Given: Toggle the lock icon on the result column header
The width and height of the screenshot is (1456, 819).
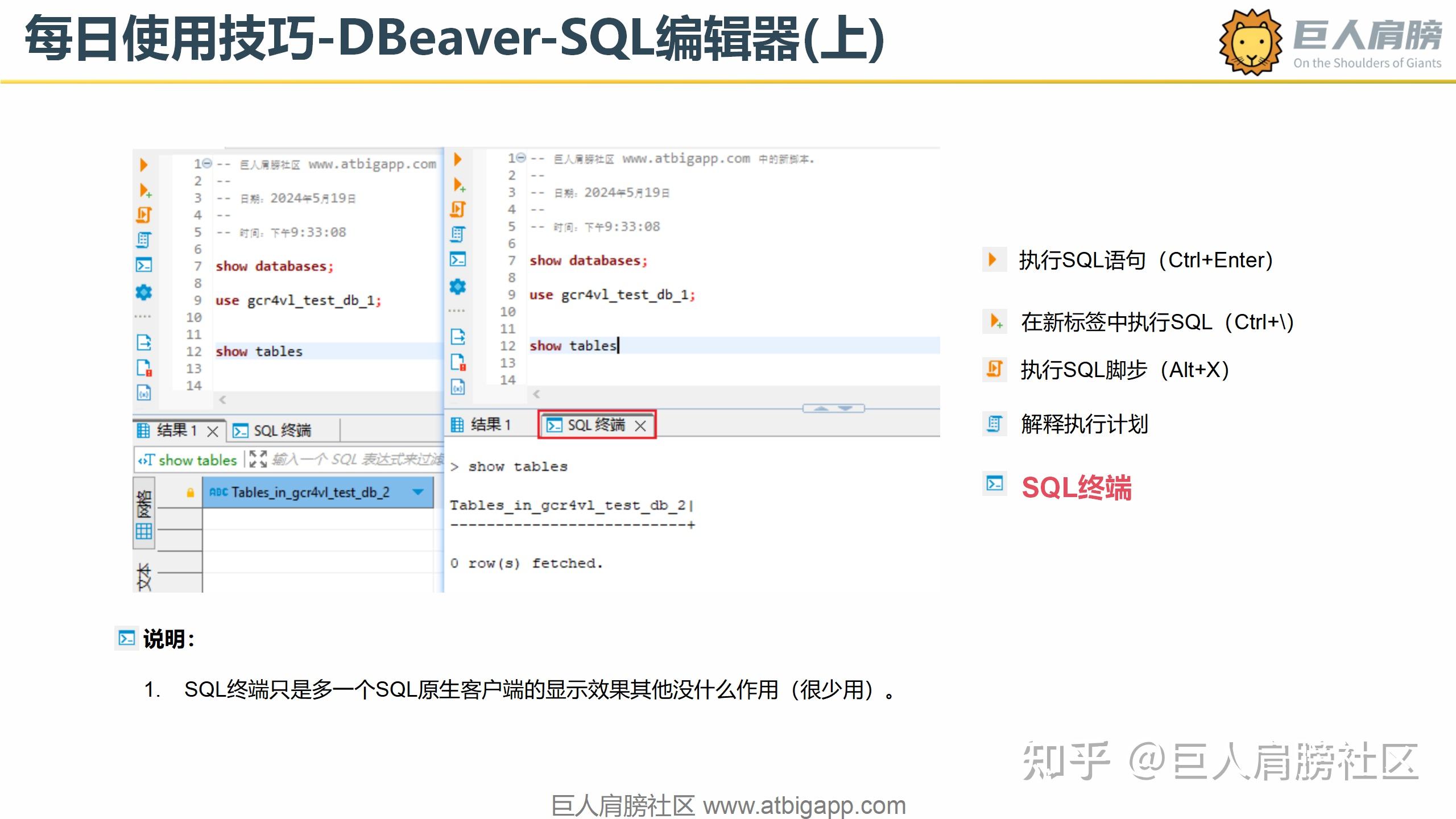Looking at the screenshot, I should click(x=189, y=491).
